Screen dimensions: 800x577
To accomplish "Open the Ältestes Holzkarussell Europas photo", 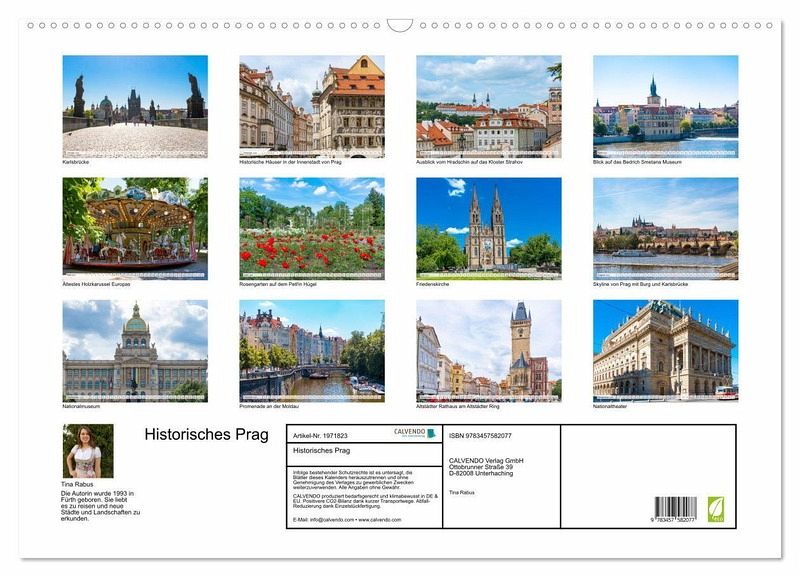I will coord(135,229).
